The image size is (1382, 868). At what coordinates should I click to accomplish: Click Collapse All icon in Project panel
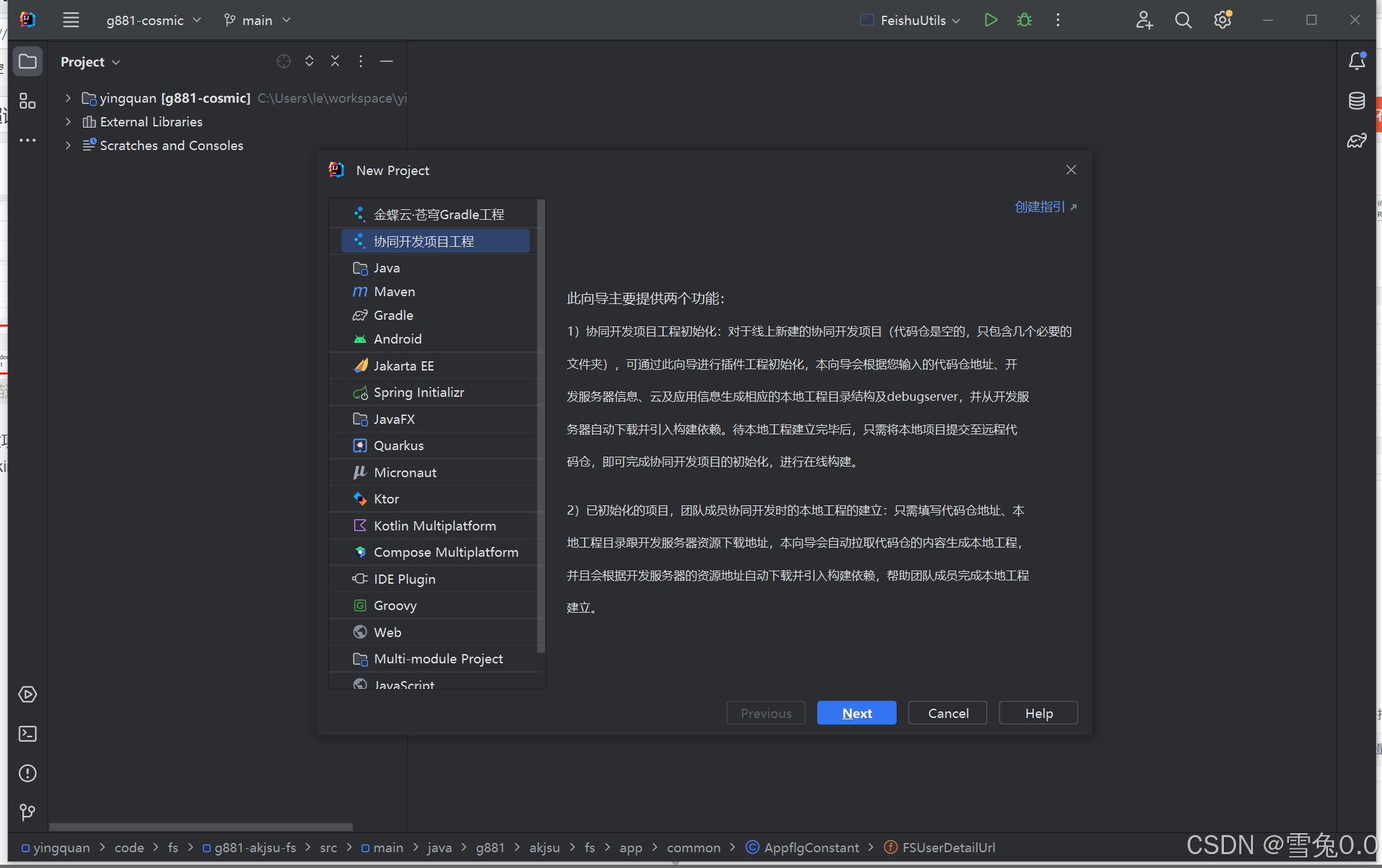[335, 61]
